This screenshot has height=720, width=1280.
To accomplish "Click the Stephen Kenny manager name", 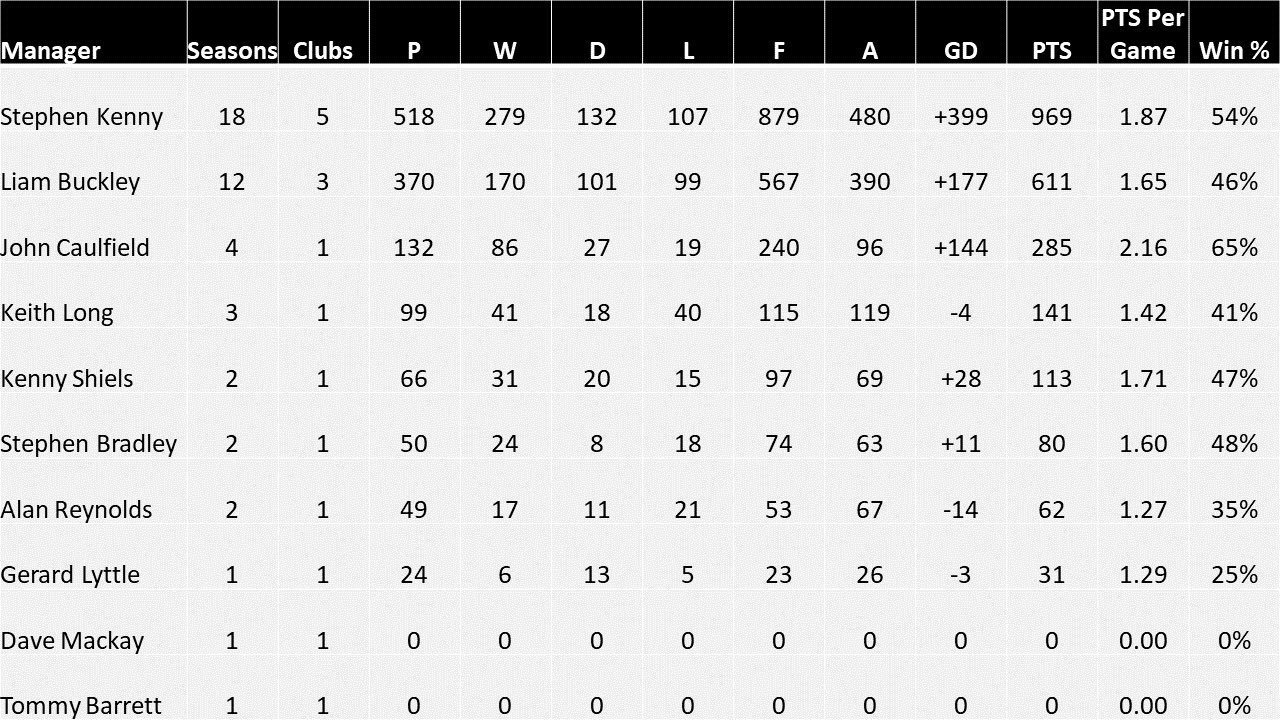I will (x=82, y=117).
